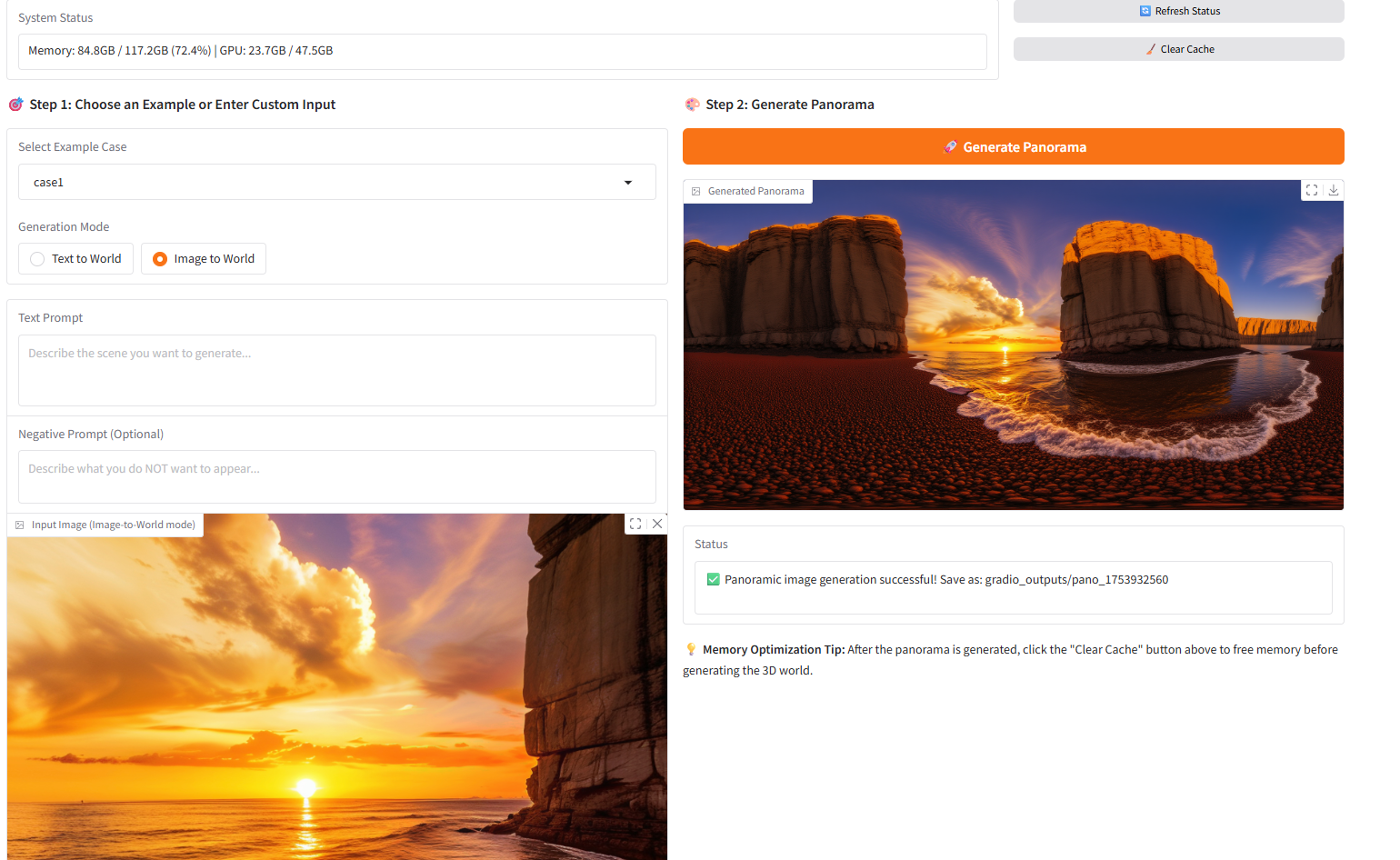Click the System Status memory readout field

pos(502,52)
